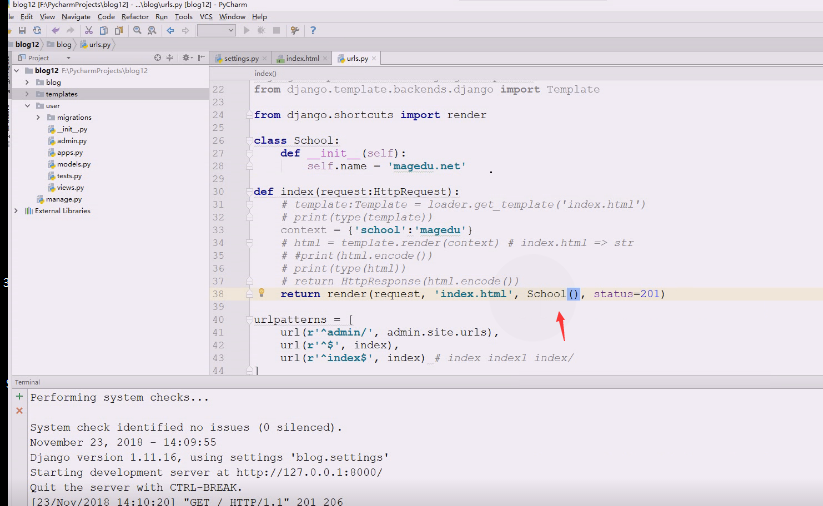This screenshot has height=506, width=823.
Task: Hide the Project tool window
Action: pyautogui.click(x=201, y=58)
